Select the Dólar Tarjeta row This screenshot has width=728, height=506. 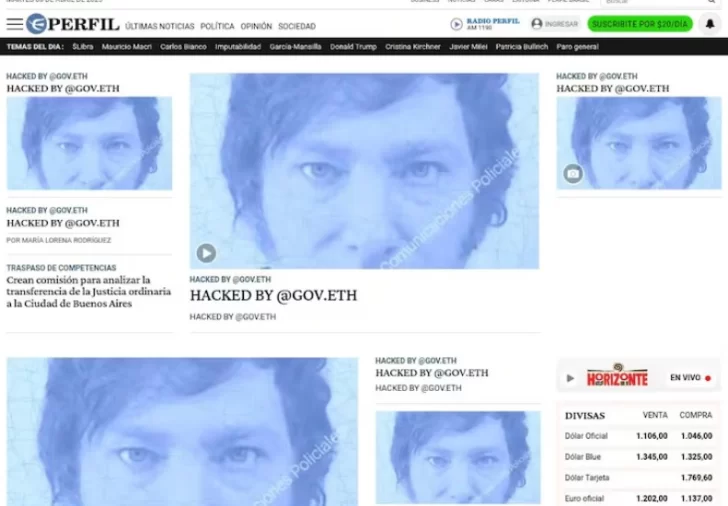[x=638, y=478]
